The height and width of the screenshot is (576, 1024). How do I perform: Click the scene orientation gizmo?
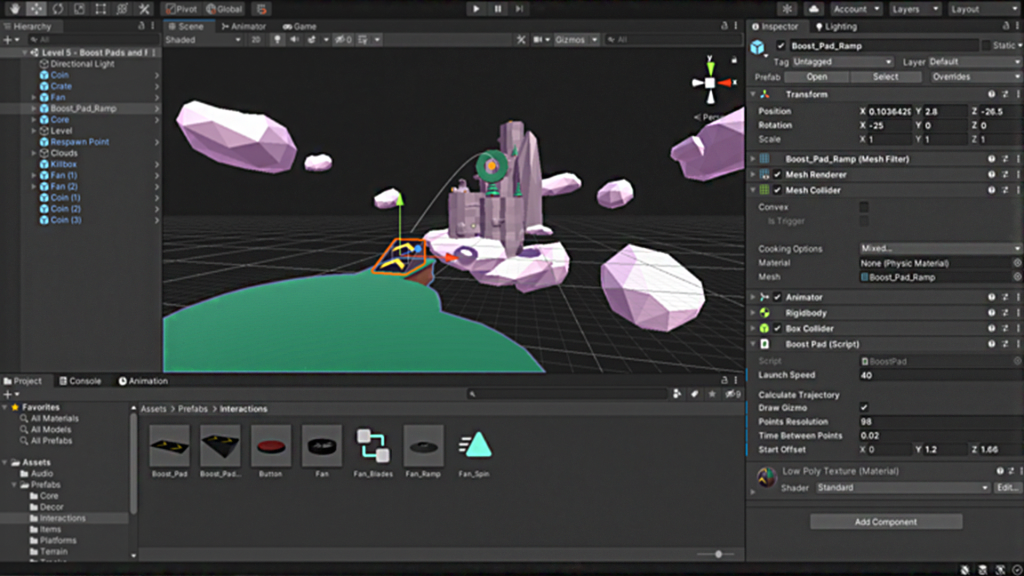tap(709, 84)
